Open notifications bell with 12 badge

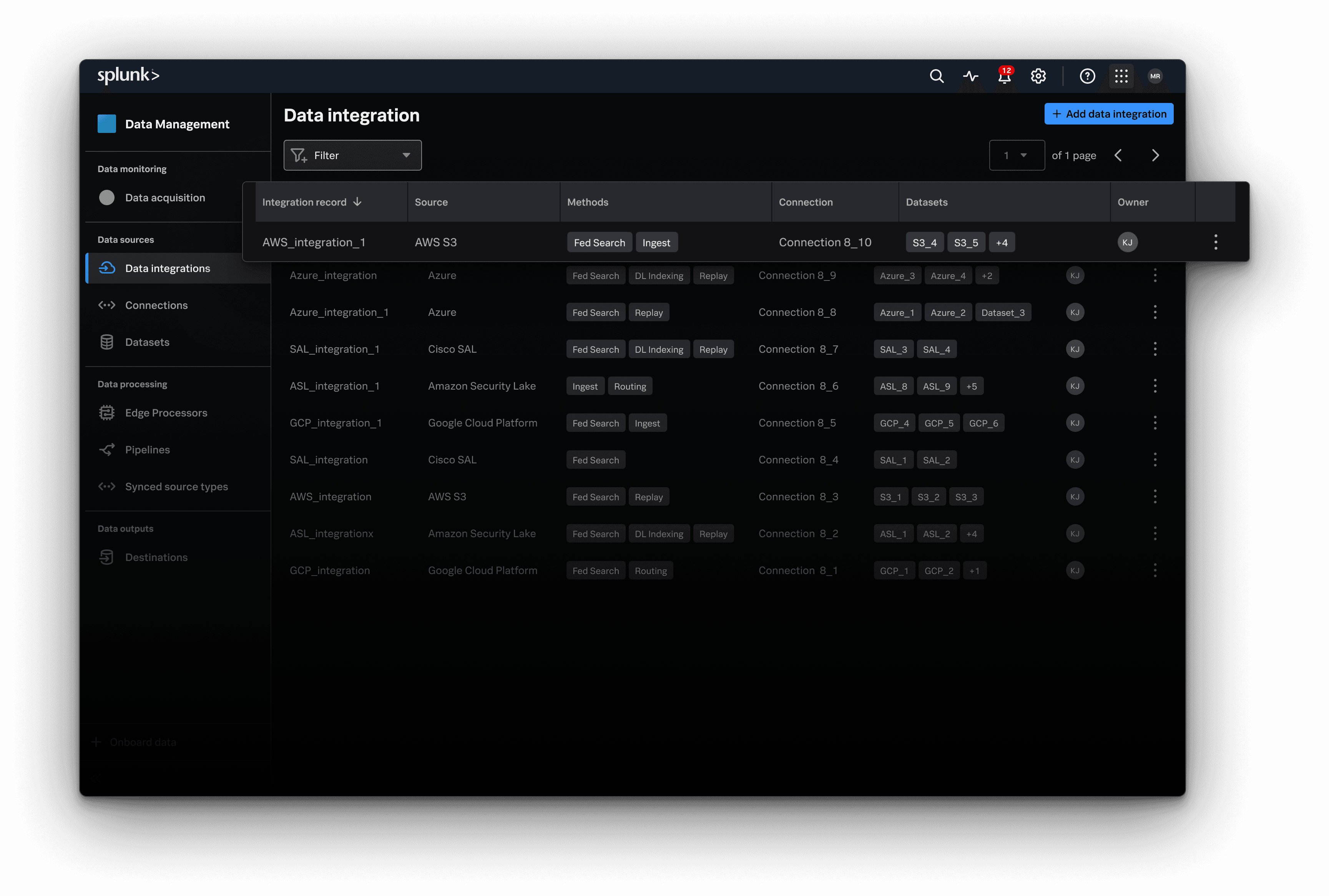tap(1004, 76)
